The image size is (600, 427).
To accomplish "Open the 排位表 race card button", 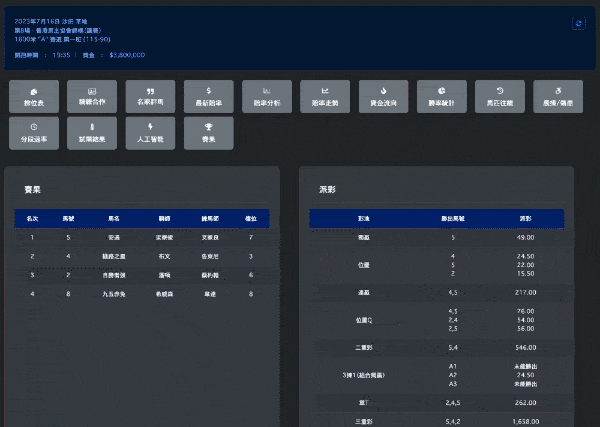I will coord(34,96).
